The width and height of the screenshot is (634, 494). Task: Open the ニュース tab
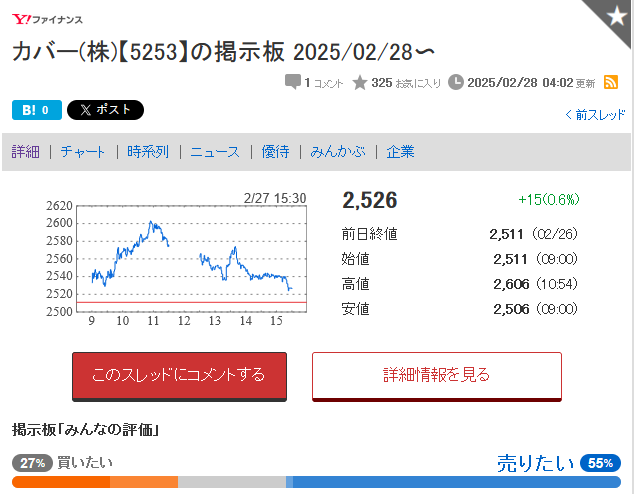[x=215, y=152]
